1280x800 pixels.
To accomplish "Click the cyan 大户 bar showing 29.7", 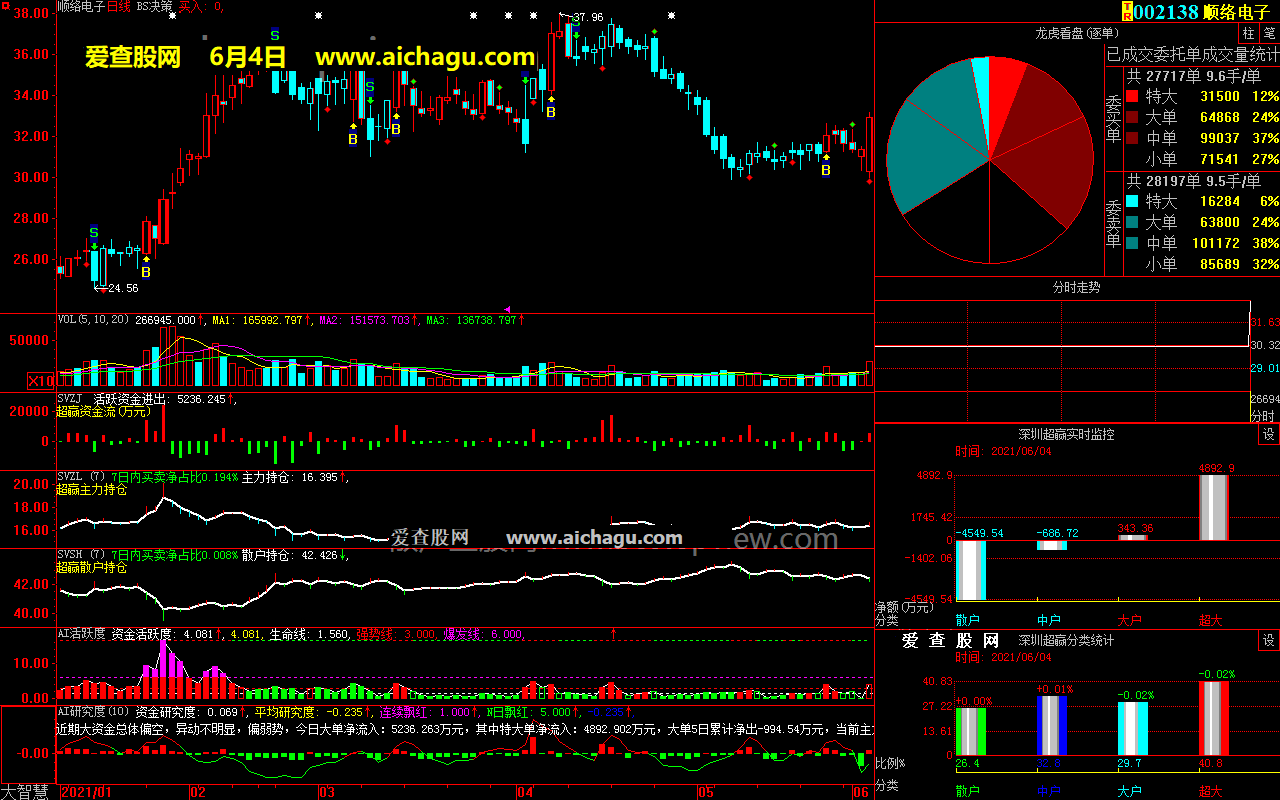I will click(1132, 729).
